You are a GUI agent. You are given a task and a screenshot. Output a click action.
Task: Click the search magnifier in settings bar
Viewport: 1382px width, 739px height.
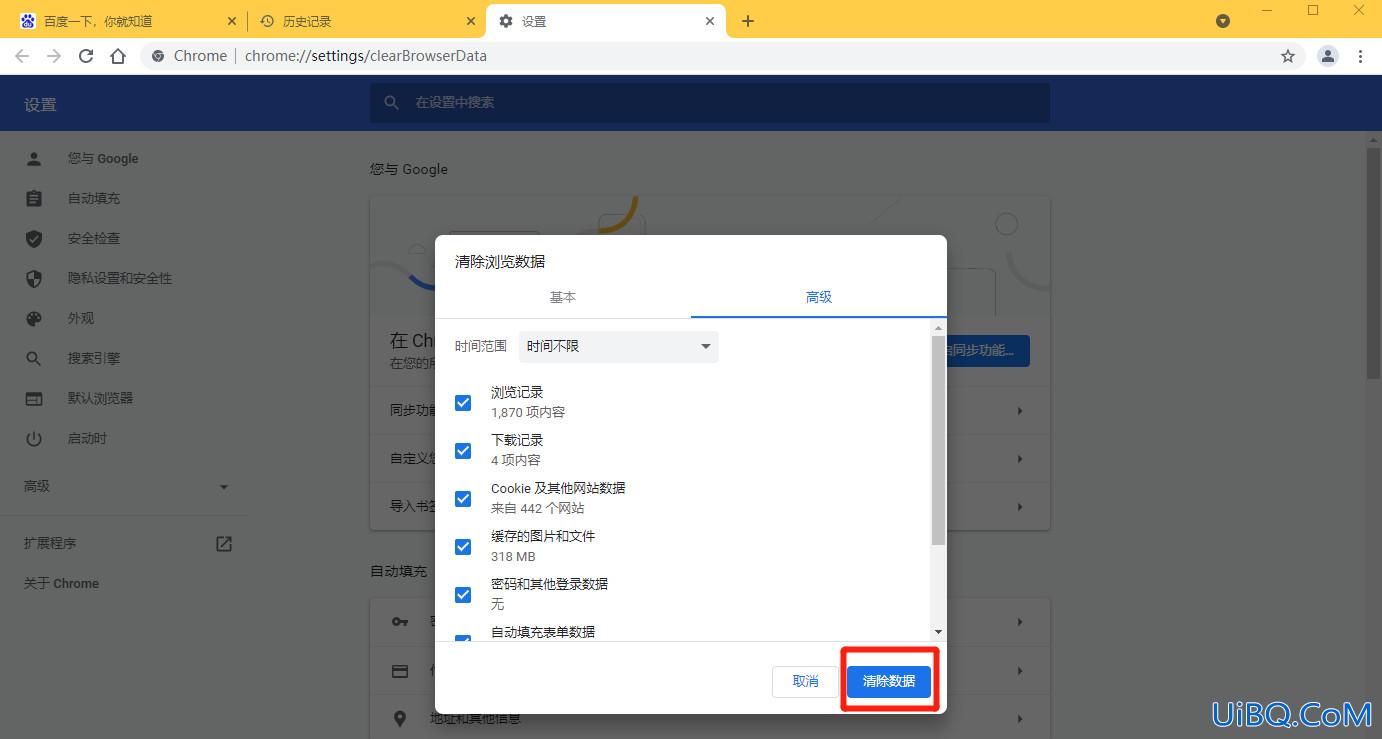[392, 102]
